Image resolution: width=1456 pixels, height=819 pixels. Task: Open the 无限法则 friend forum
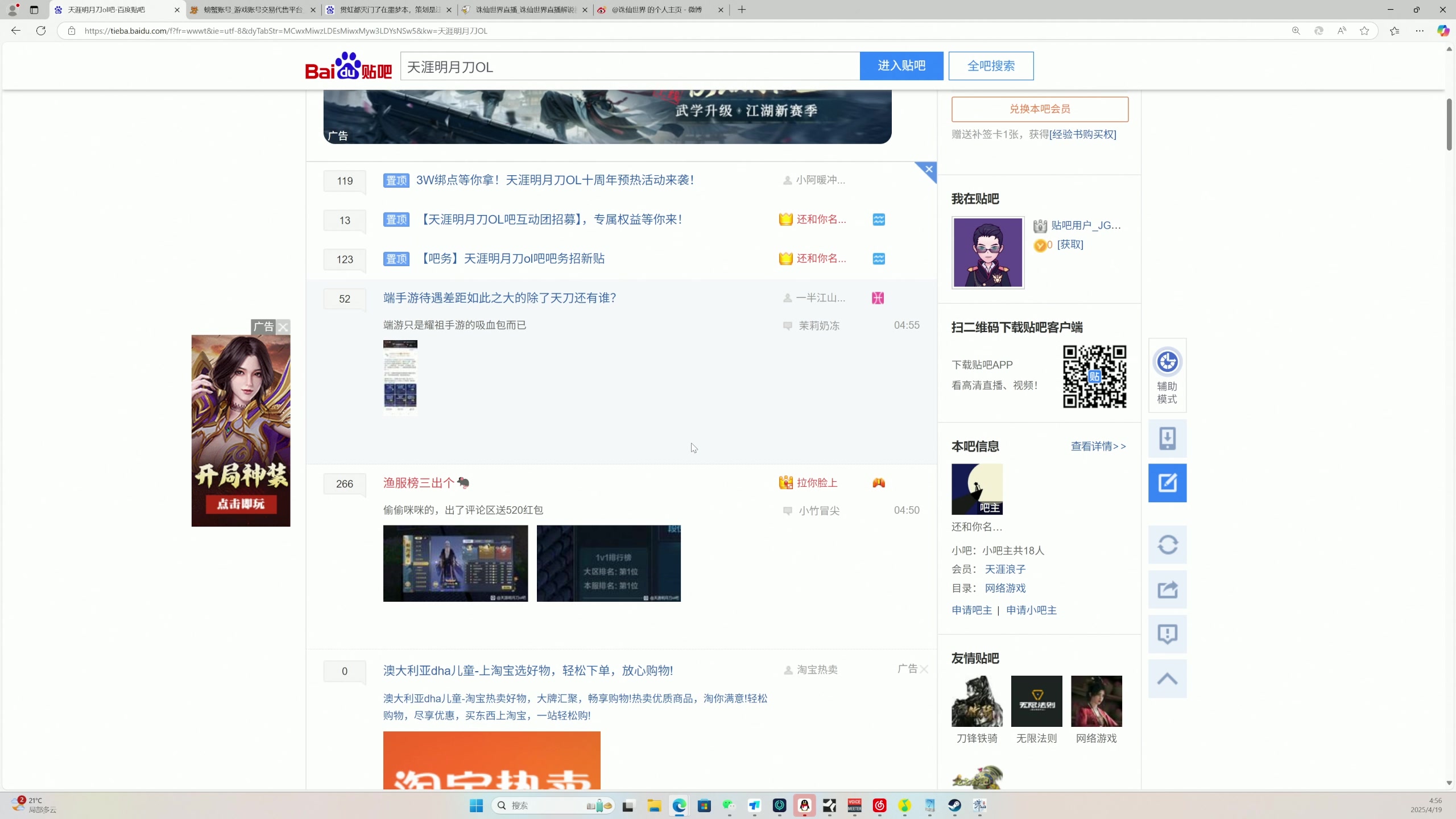pyautogui.click(x=1036, y=701)
